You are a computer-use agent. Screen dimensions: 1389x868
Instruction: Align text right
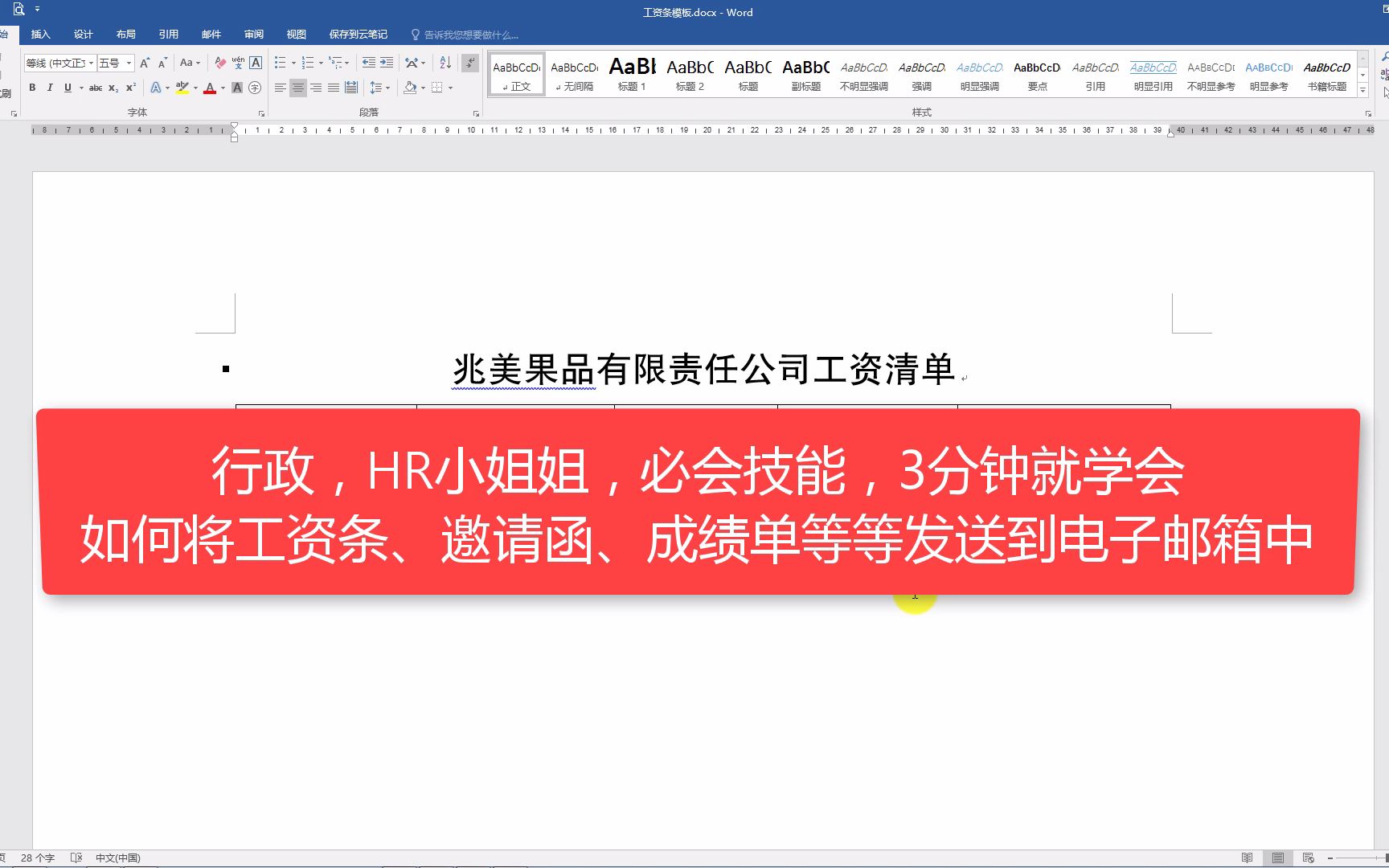(316, 88)
